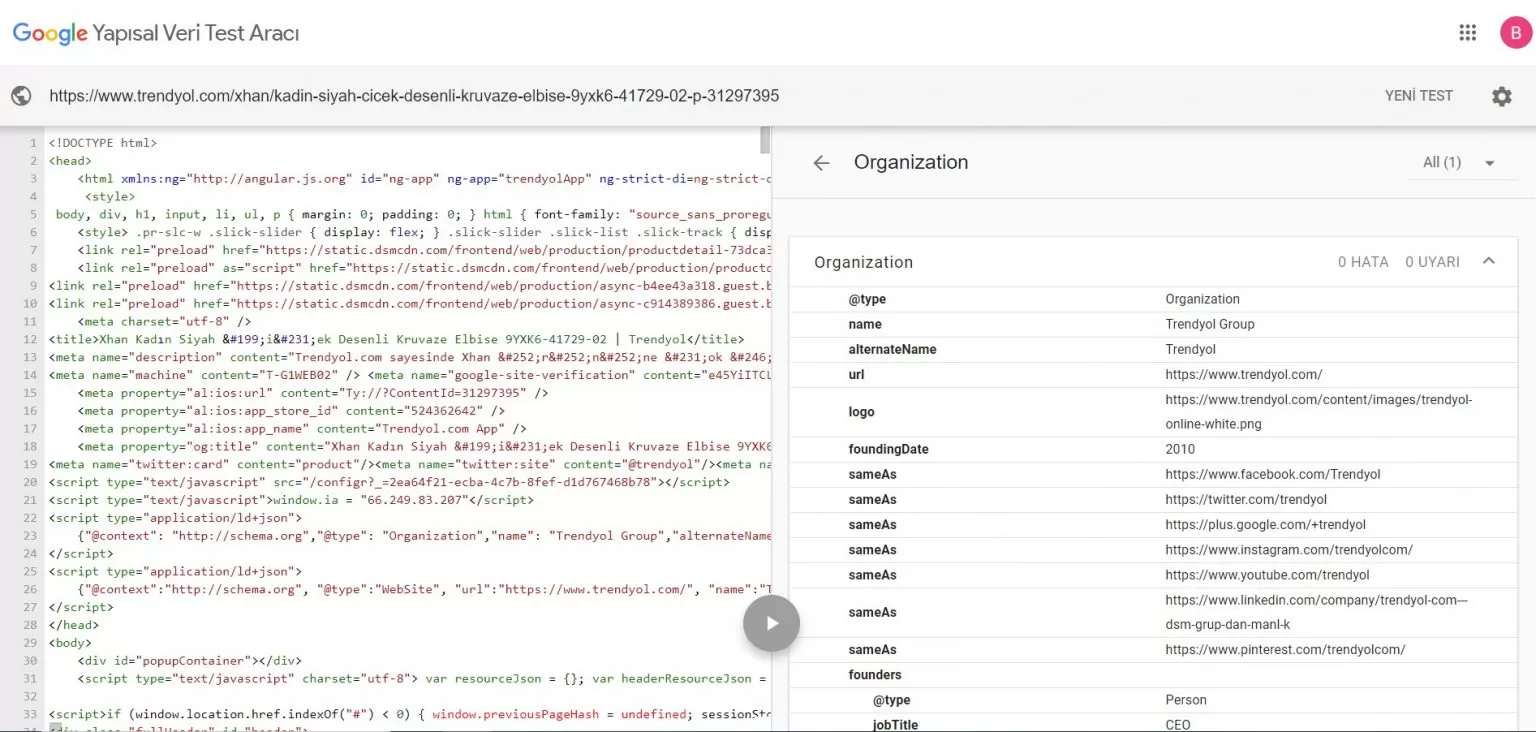
Task: Click the 0 UYARI warning count
Action: [1432, 262]
